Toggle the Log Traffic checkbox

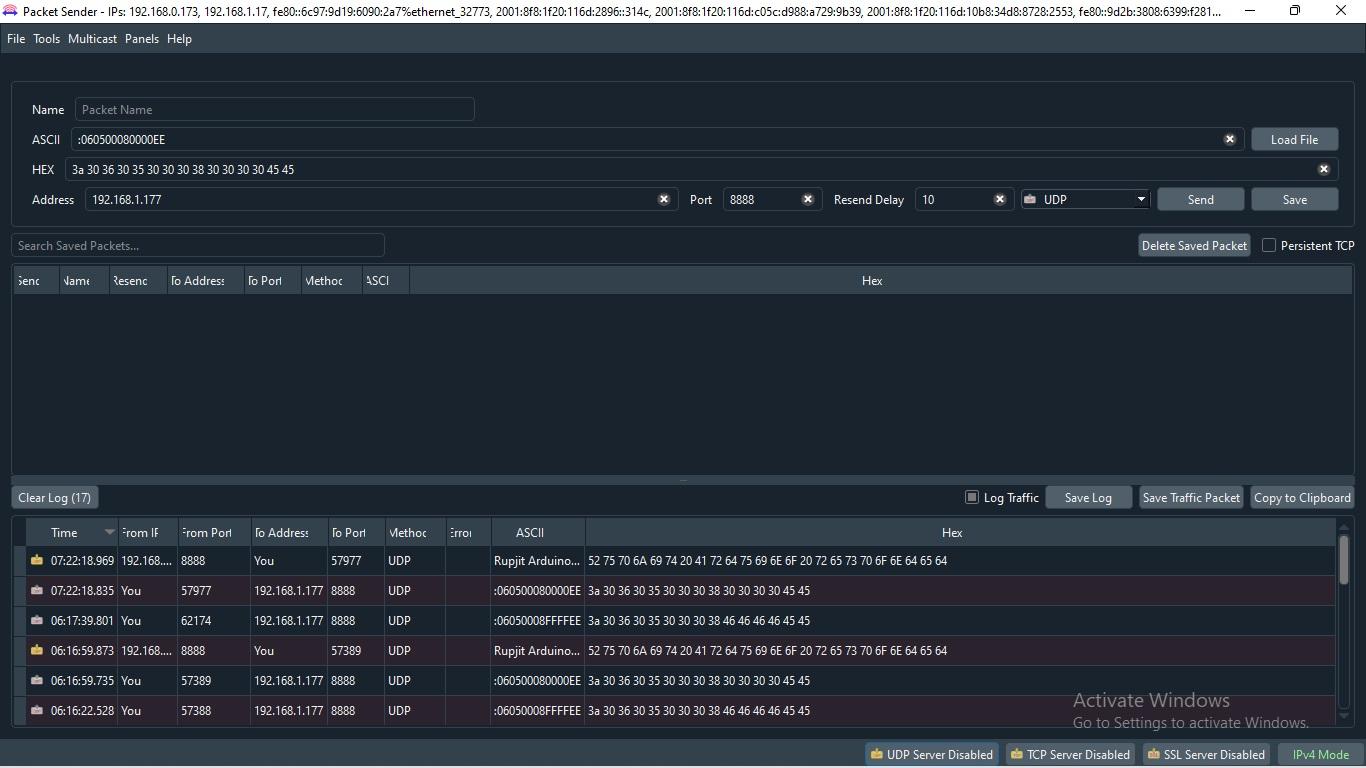click(971, 496)
